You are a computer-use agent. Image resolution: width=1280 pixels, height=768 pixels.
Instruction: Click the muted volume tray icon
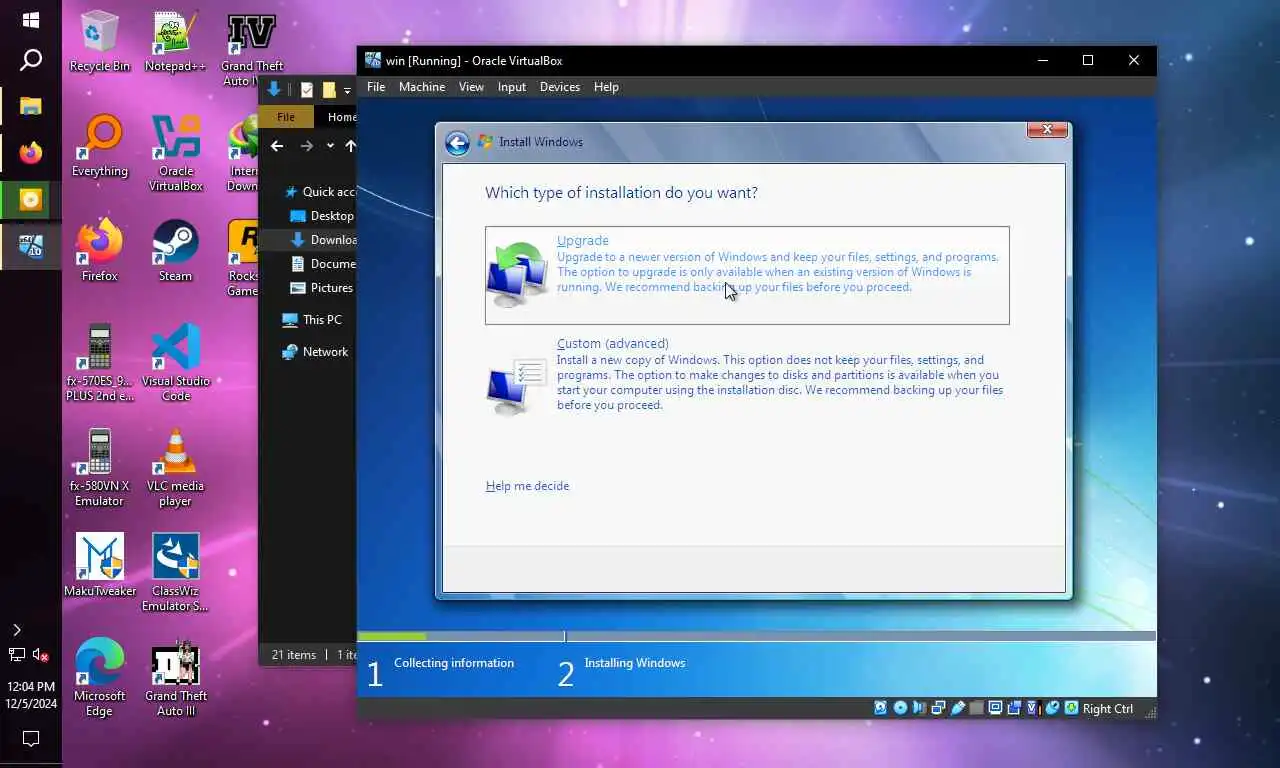pos(41,655)
